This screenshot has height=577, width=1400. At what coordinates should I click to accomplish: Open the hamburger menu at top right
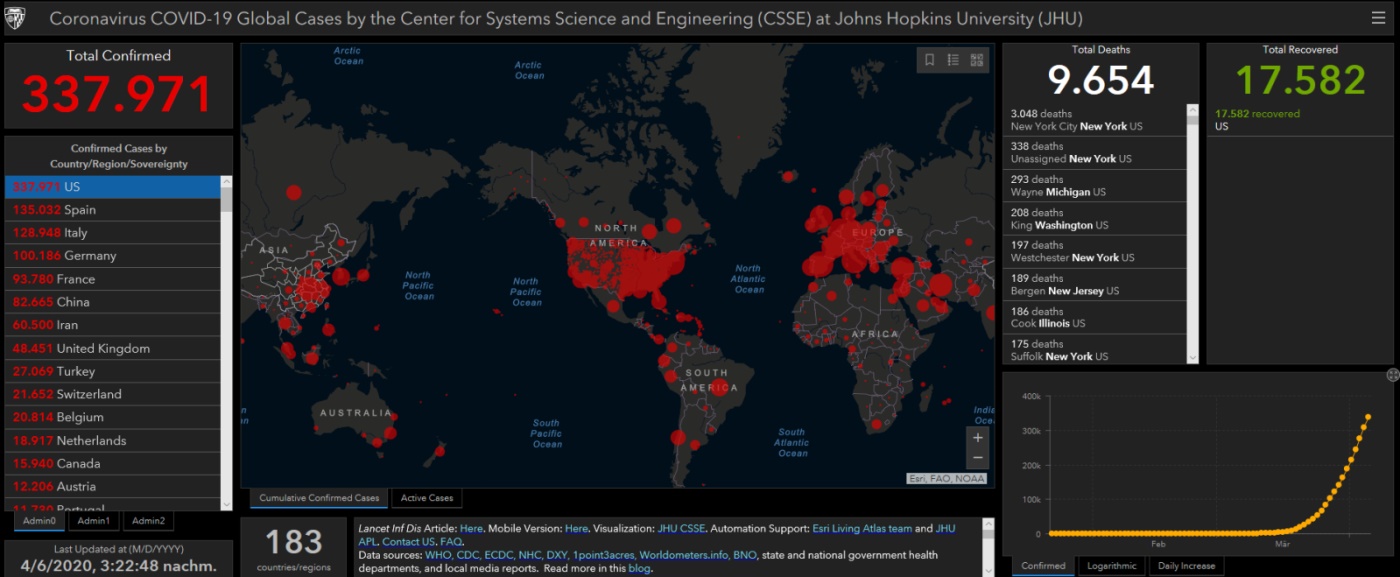click(x=1379, y=18)
